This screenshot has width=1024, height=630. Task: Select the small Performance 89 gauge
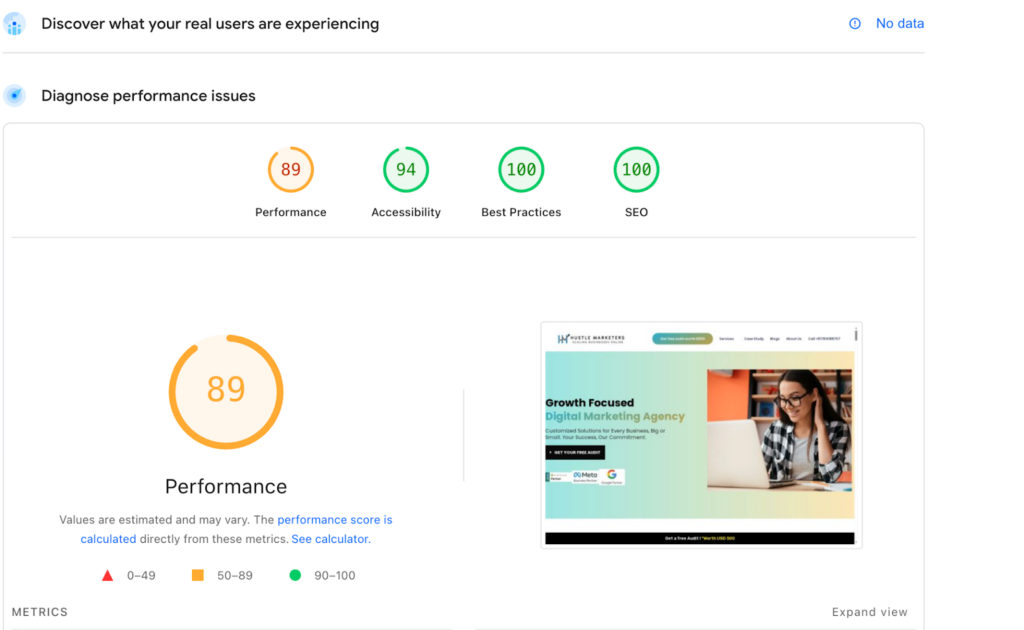(291, 170)
